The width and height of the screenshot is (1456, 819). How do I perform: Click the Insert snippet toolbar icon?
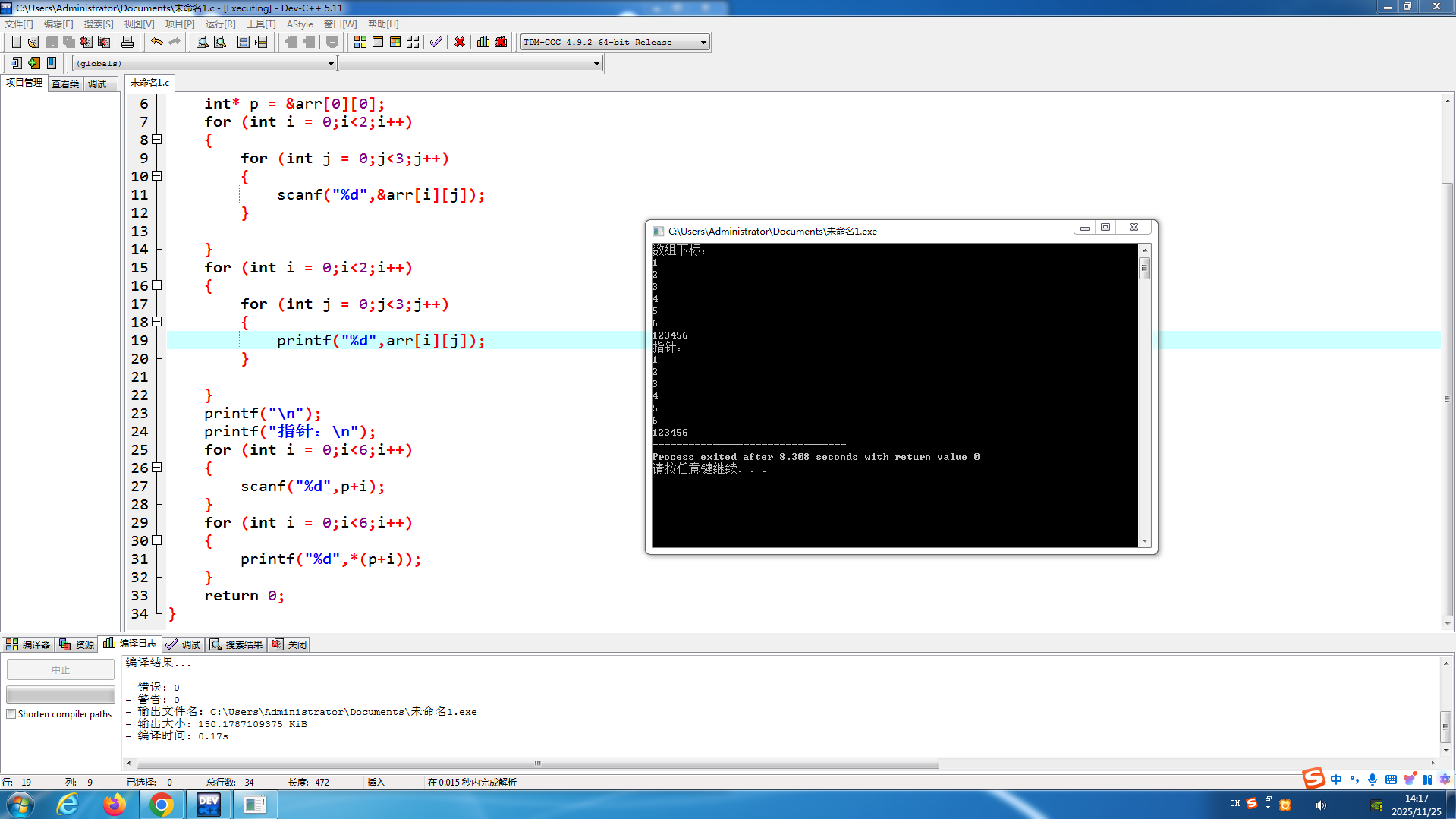coord(16,63)
